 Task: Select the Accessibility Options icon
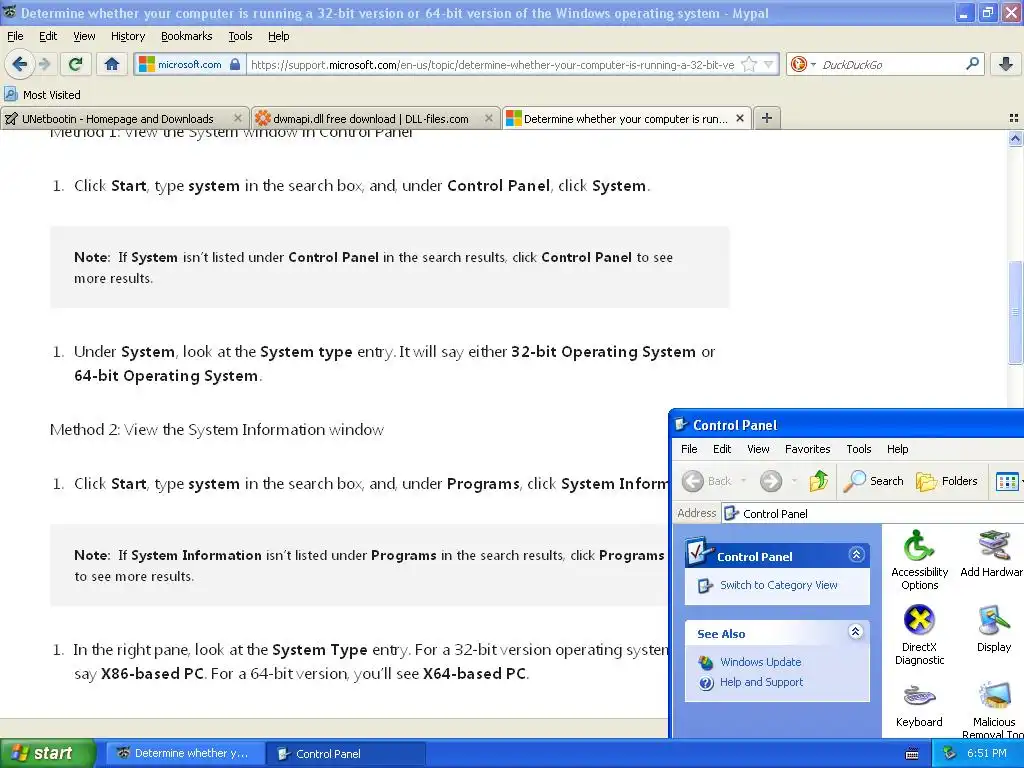pyautogui.click(x=920, y=560)
